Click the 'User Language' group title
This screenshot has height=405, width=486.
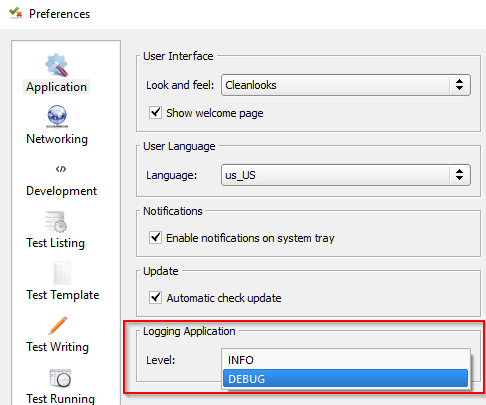[179, 146]
